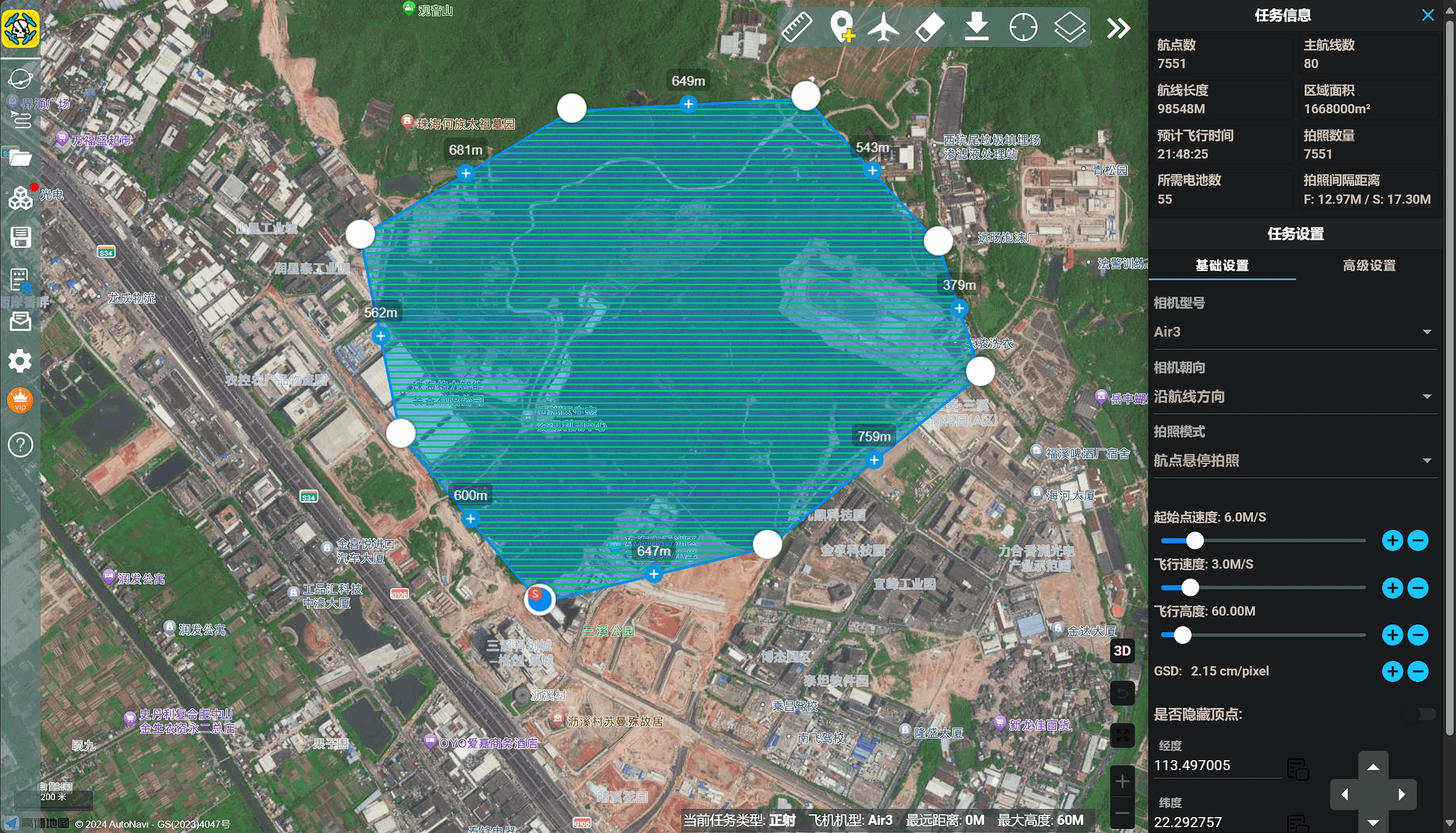This screenshot has height=833, width=1456.
Task: Open the envelope messages sidebar icon
Action: 21,321
